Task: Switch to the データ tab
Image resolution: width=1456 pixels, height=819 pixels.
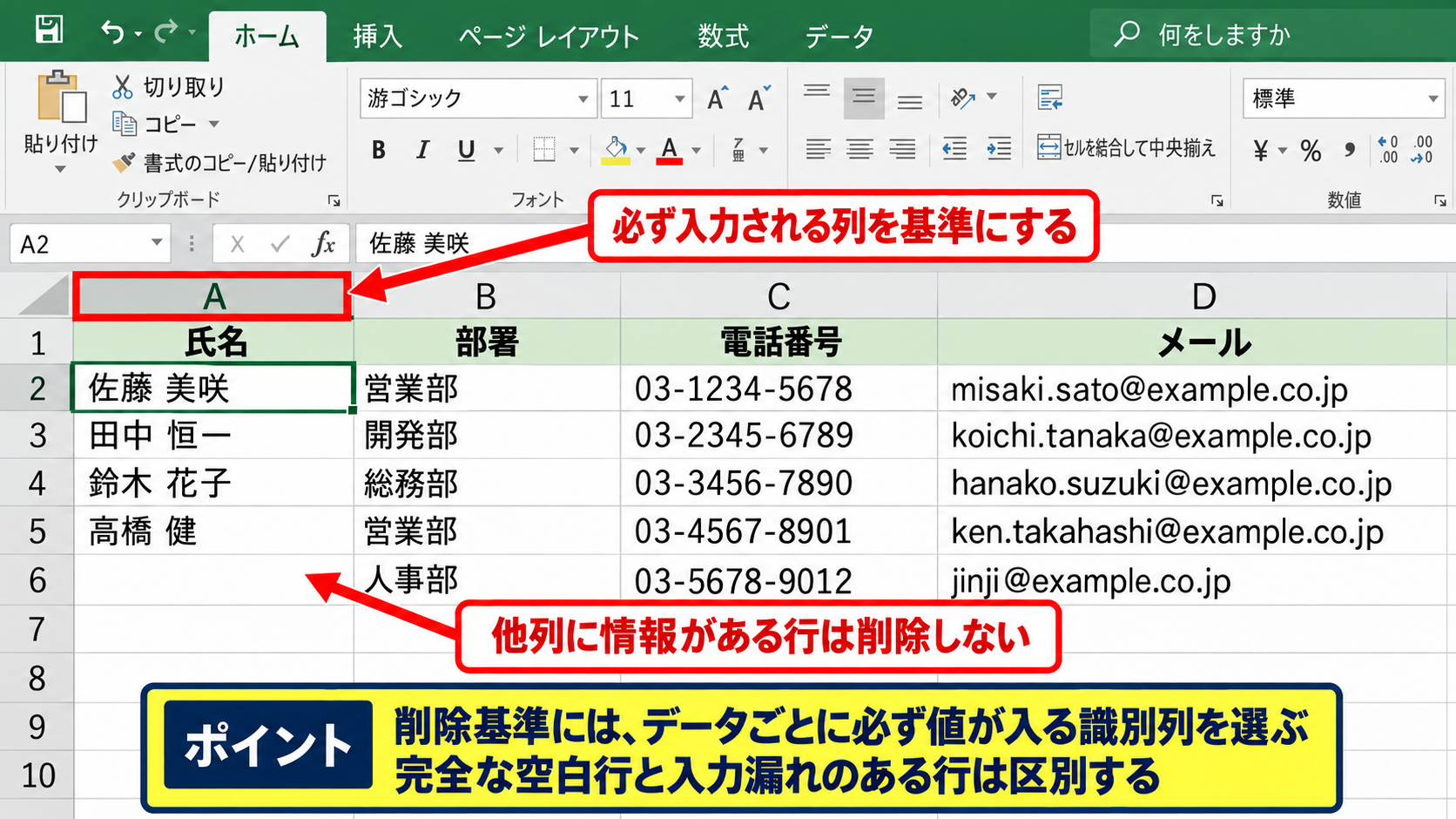Action: pyautogui.click(x=839, y=36)
